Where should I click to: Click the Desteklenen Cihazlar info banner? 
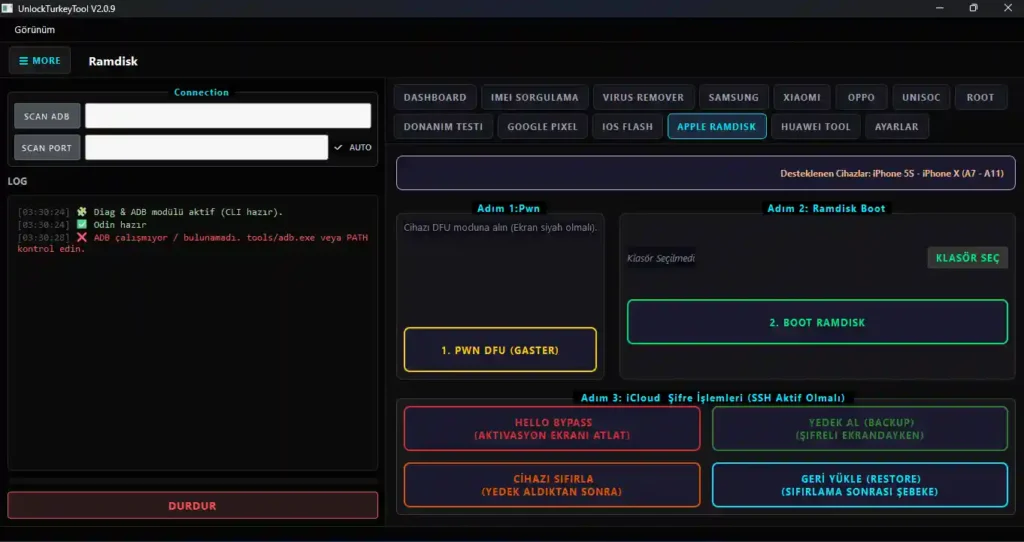pyautogui.click(x=706, y=173)
